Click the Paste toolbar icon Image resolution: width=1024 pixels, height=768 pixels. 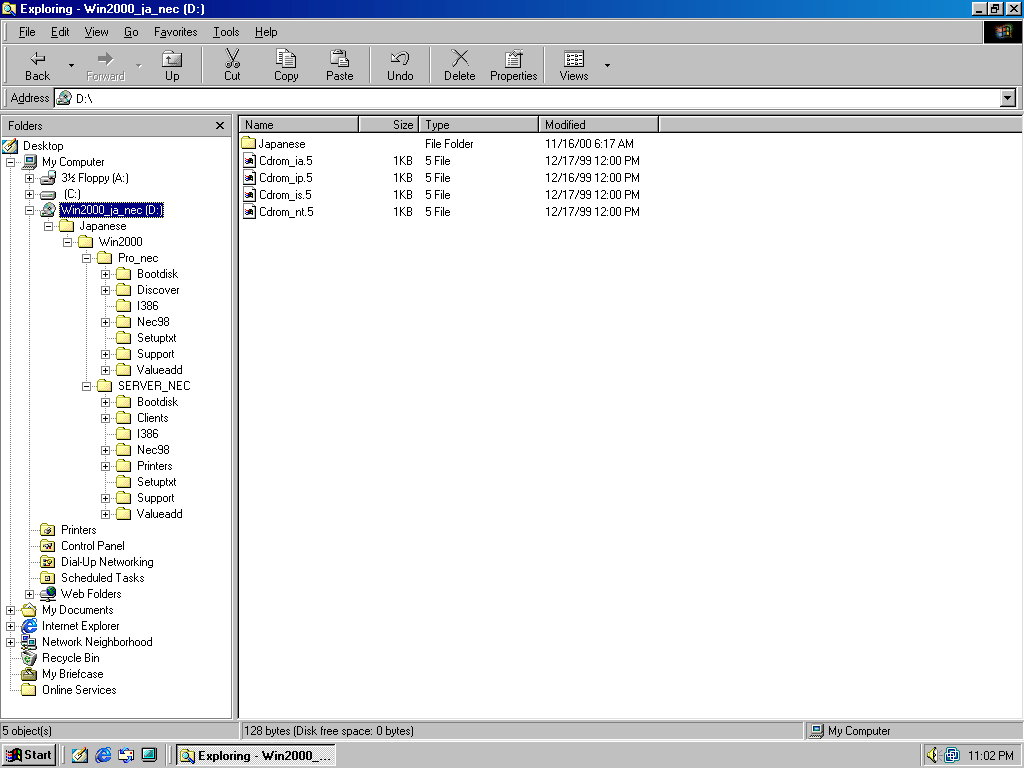pyautogui.click(x=340, y=65)
